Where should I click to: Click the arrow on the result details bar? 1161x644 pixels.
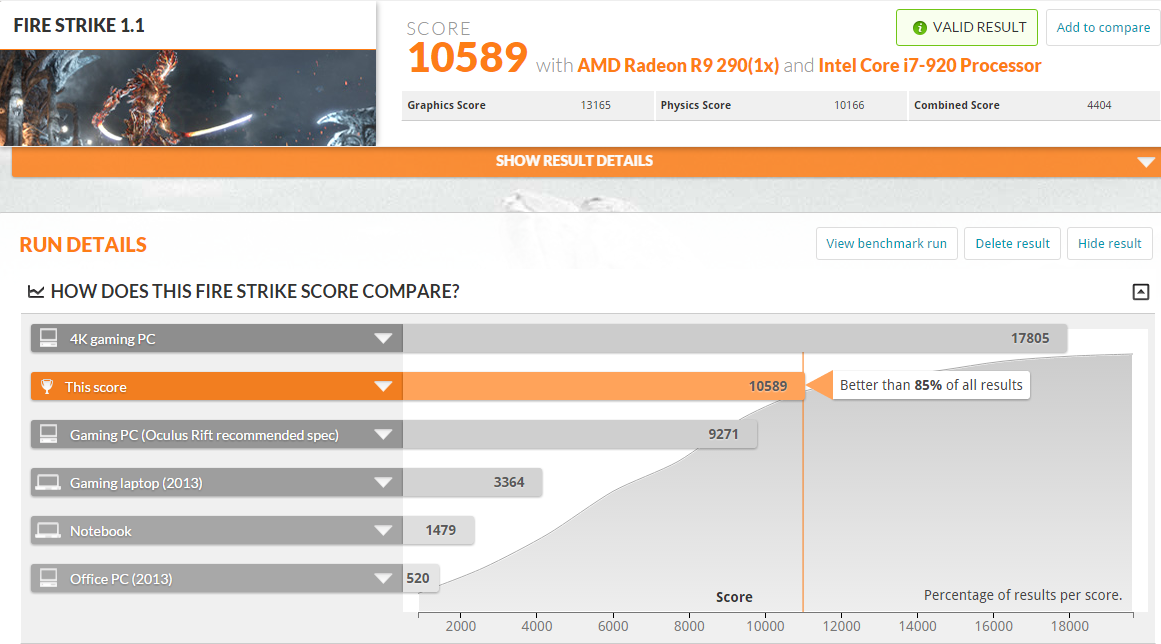point(1146,162)
